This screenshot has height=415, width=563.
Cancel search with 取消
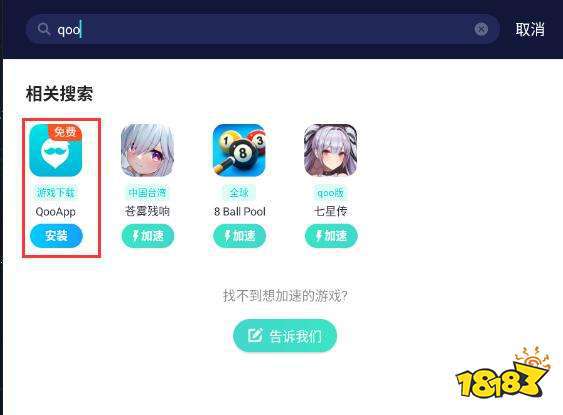coord(530,29)
